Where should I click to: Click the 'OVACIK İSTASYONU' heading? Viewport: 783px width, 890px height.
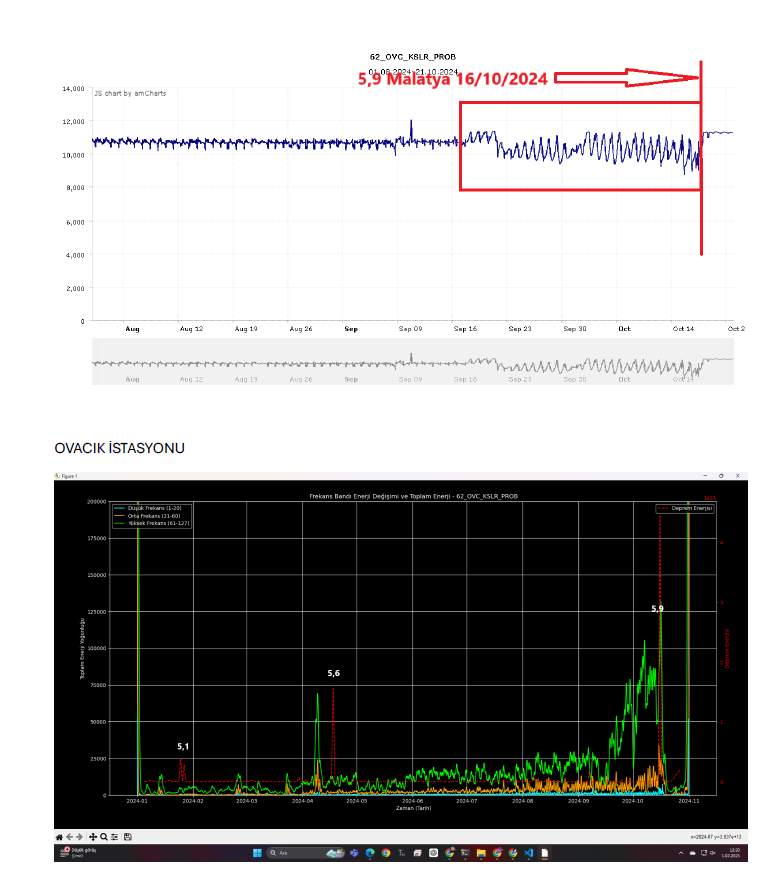[120, 448]
